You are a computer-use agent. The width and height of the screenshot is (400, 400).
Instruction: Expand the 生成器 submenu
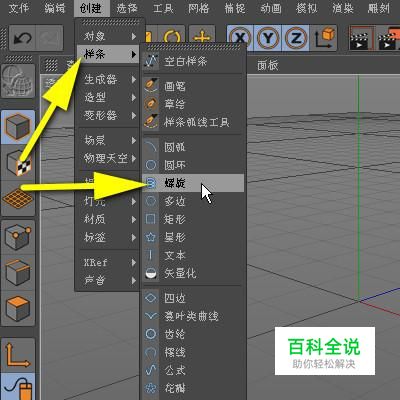click(108, 79)
